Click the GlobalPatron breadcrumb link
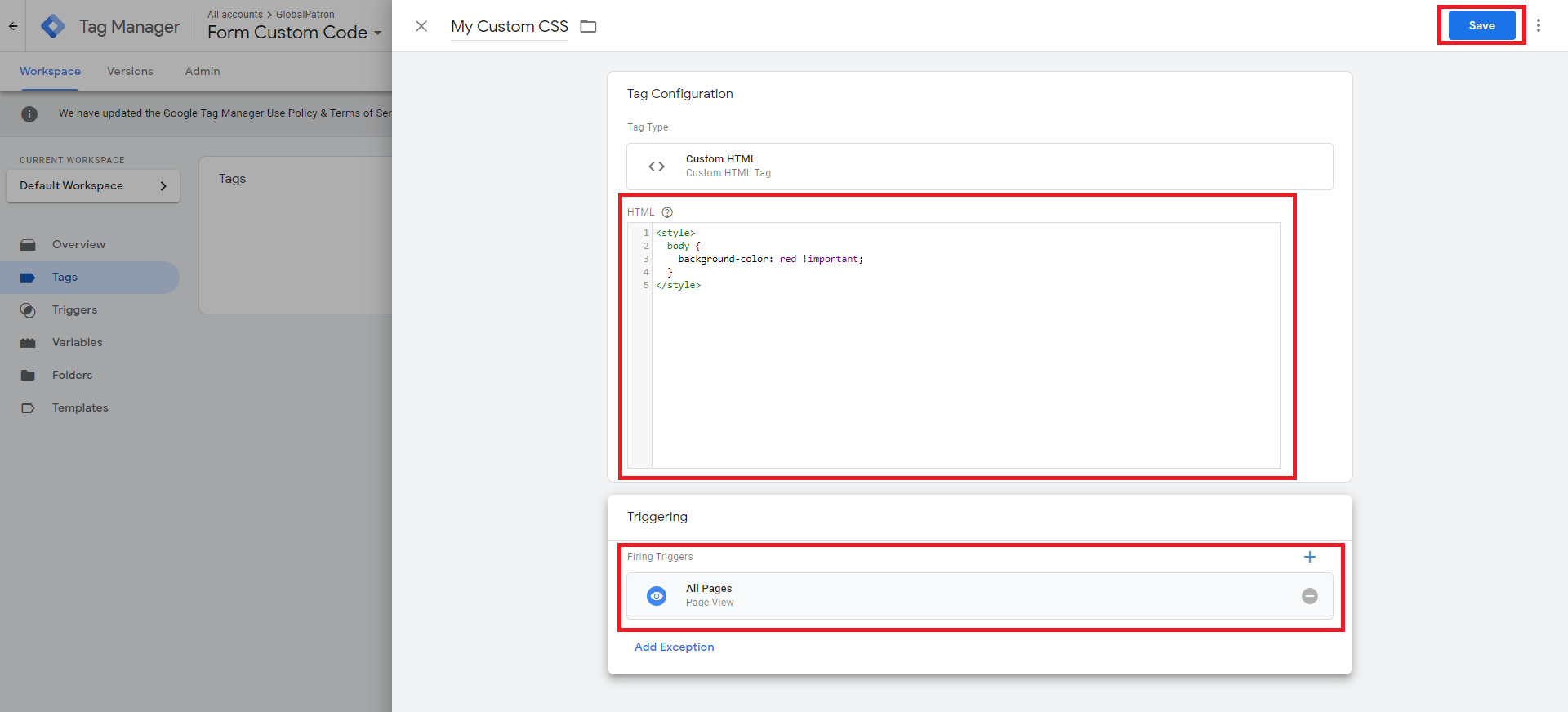 (305, 15)
